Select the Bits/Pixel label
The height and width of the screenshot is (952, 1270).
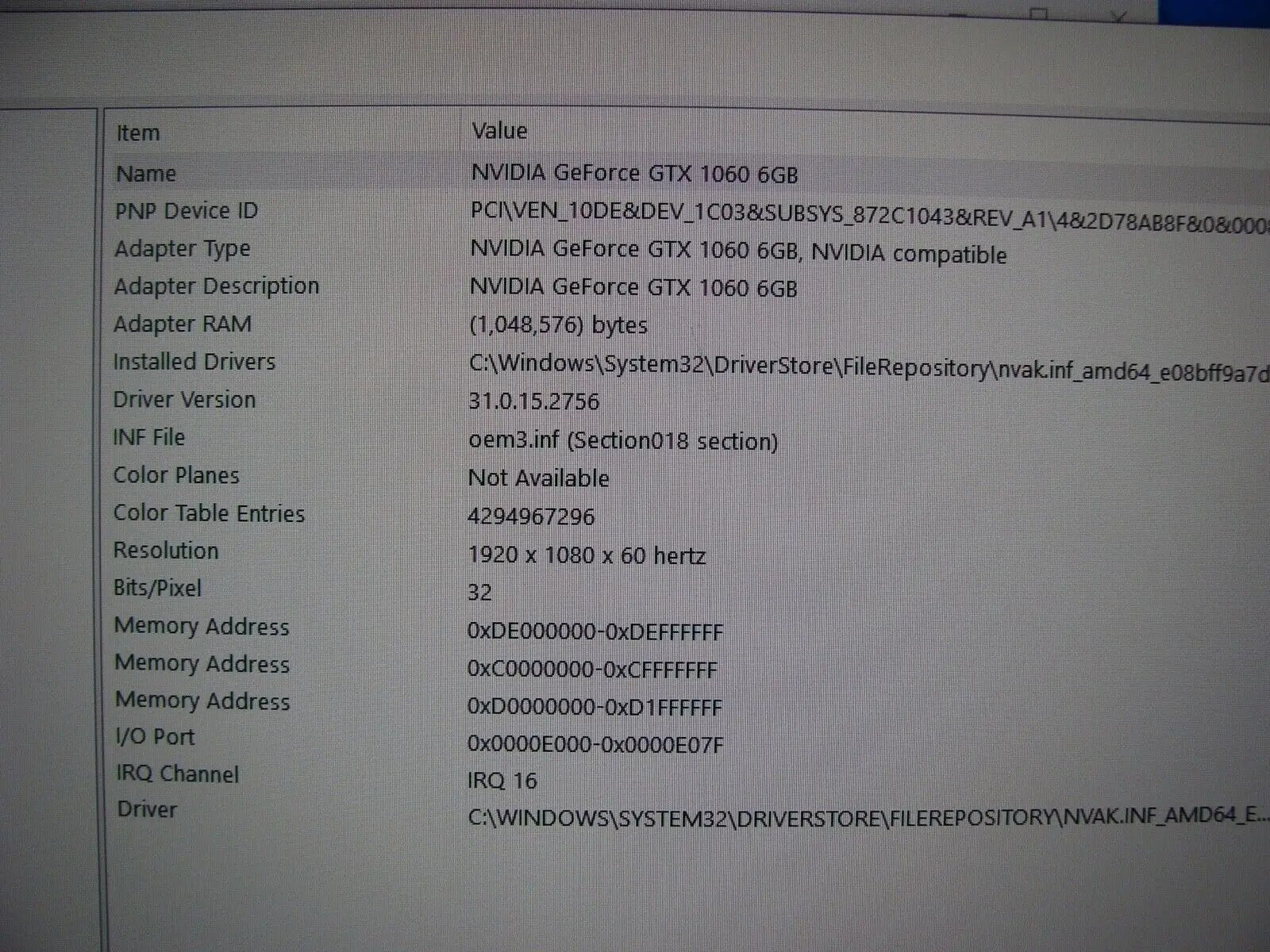pyautogui.click(x=157, y=588)
